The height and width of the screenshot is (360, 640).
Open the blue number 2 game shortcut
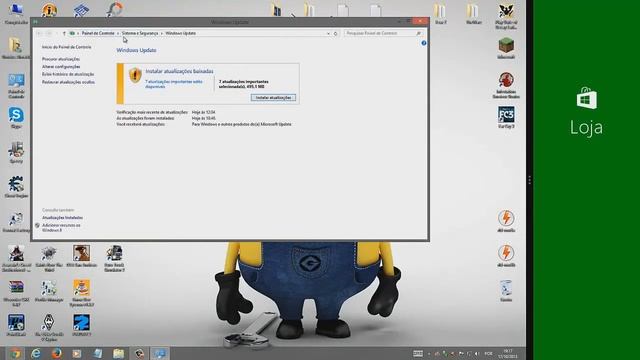click(81, 325)
